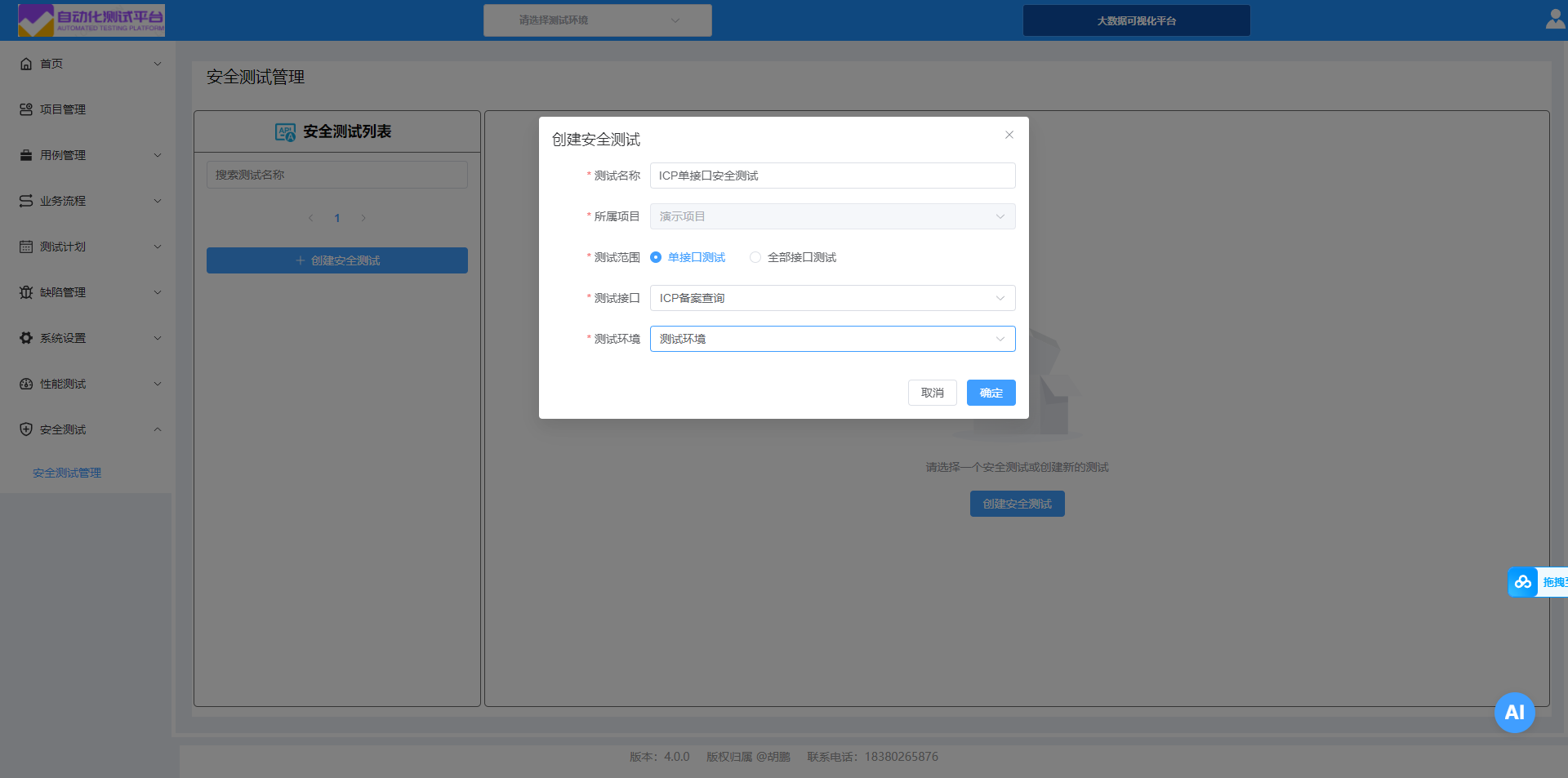Expand the 性能测试 menu chevron
This screenshot has height=778, width=1568.
click(x=158, y=384)
